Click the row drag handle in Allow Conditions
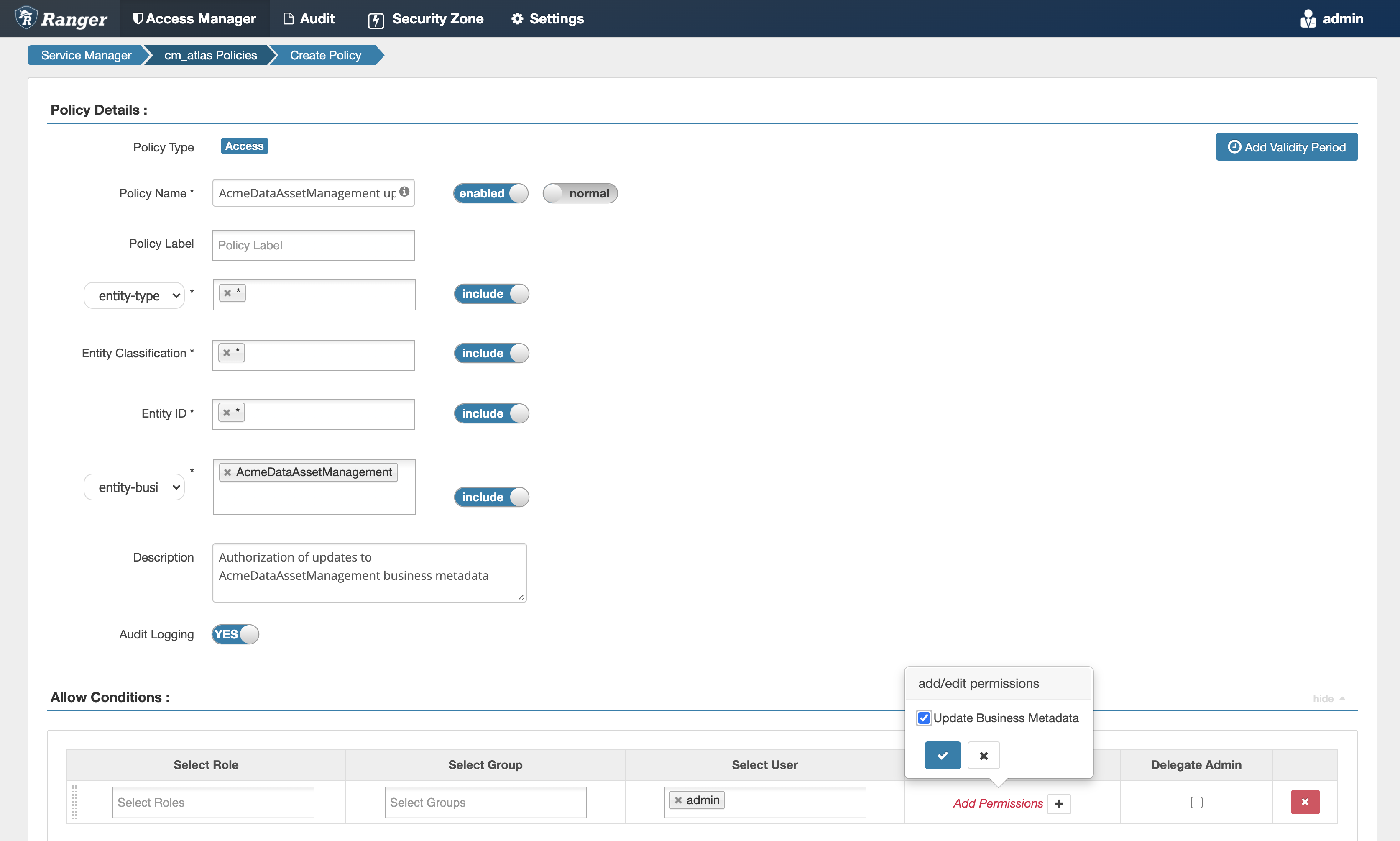The image size is (1400, 841). coord(74,802)
